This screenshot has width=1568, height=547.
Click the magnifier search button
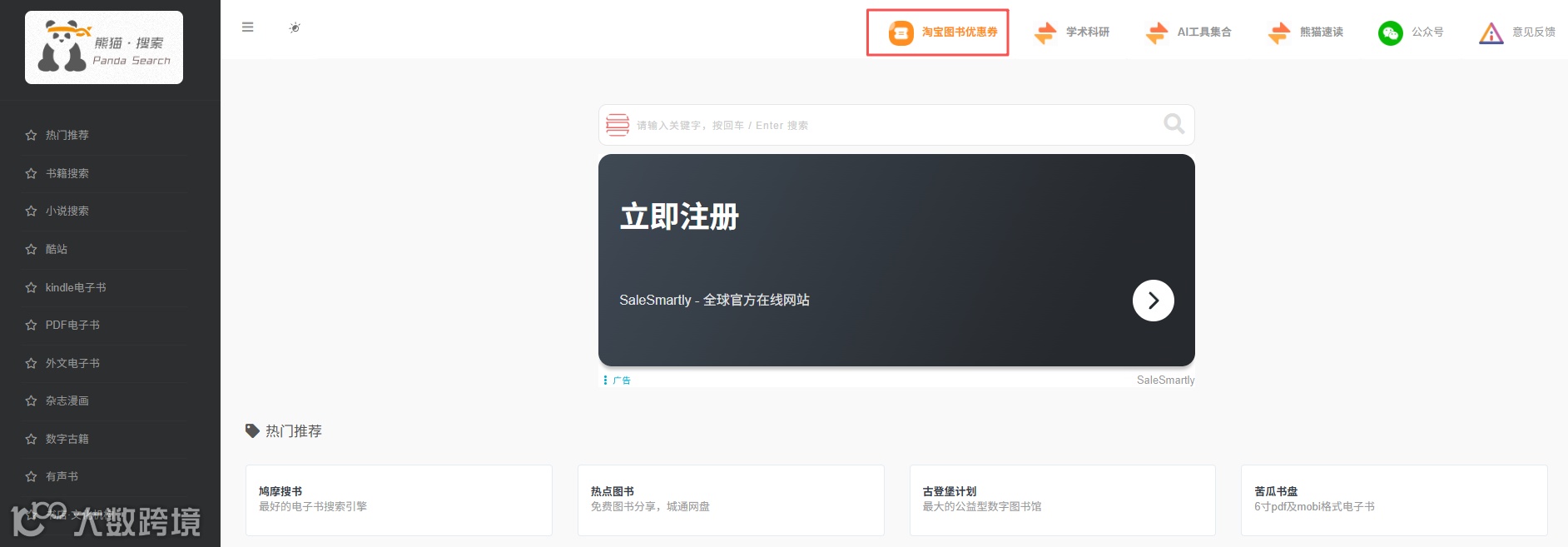point(1174,124)
